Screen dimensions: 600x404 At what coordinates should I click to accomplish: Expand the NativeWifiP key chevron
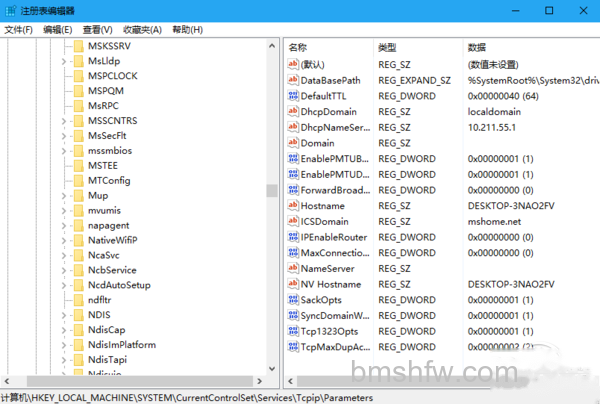64,241
